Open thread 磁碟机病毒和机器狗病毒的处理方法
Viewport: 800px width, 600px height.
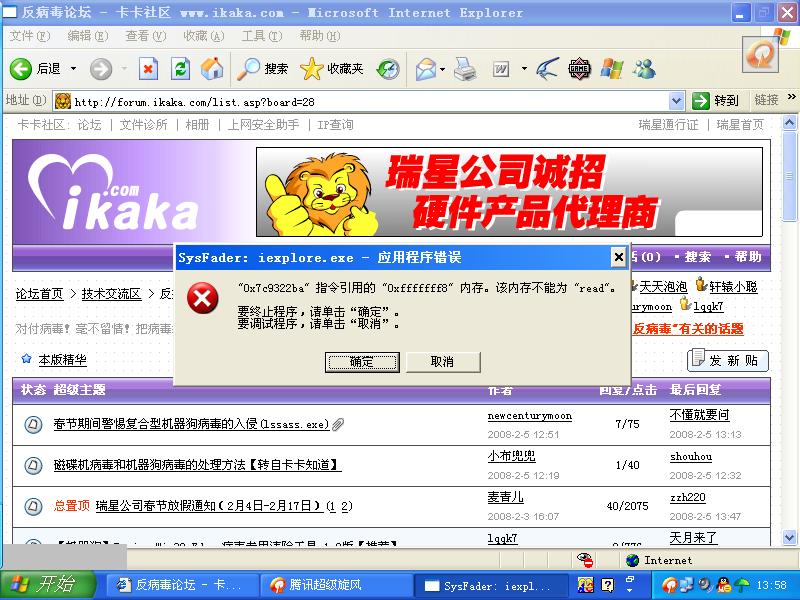point(197,465)
